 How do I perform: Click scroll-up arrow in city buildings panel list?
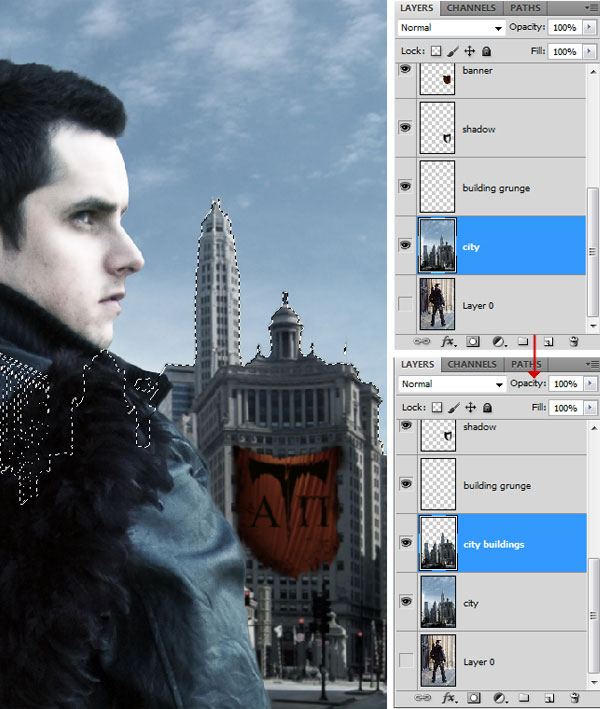[594, 427]
